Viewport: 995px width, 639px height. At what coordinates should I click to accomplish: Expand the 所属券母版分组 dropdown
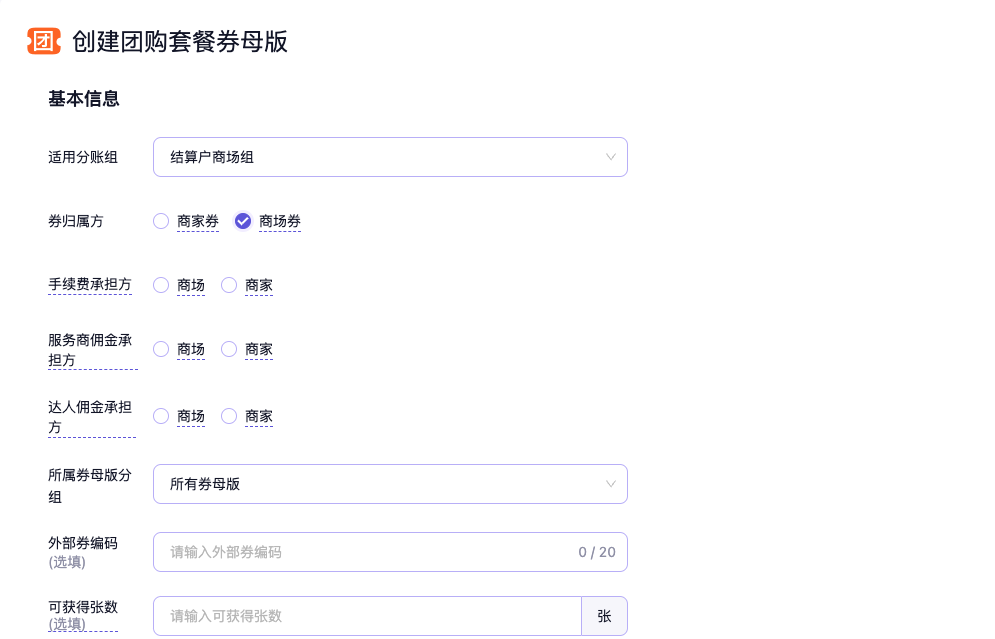point(390,484)
